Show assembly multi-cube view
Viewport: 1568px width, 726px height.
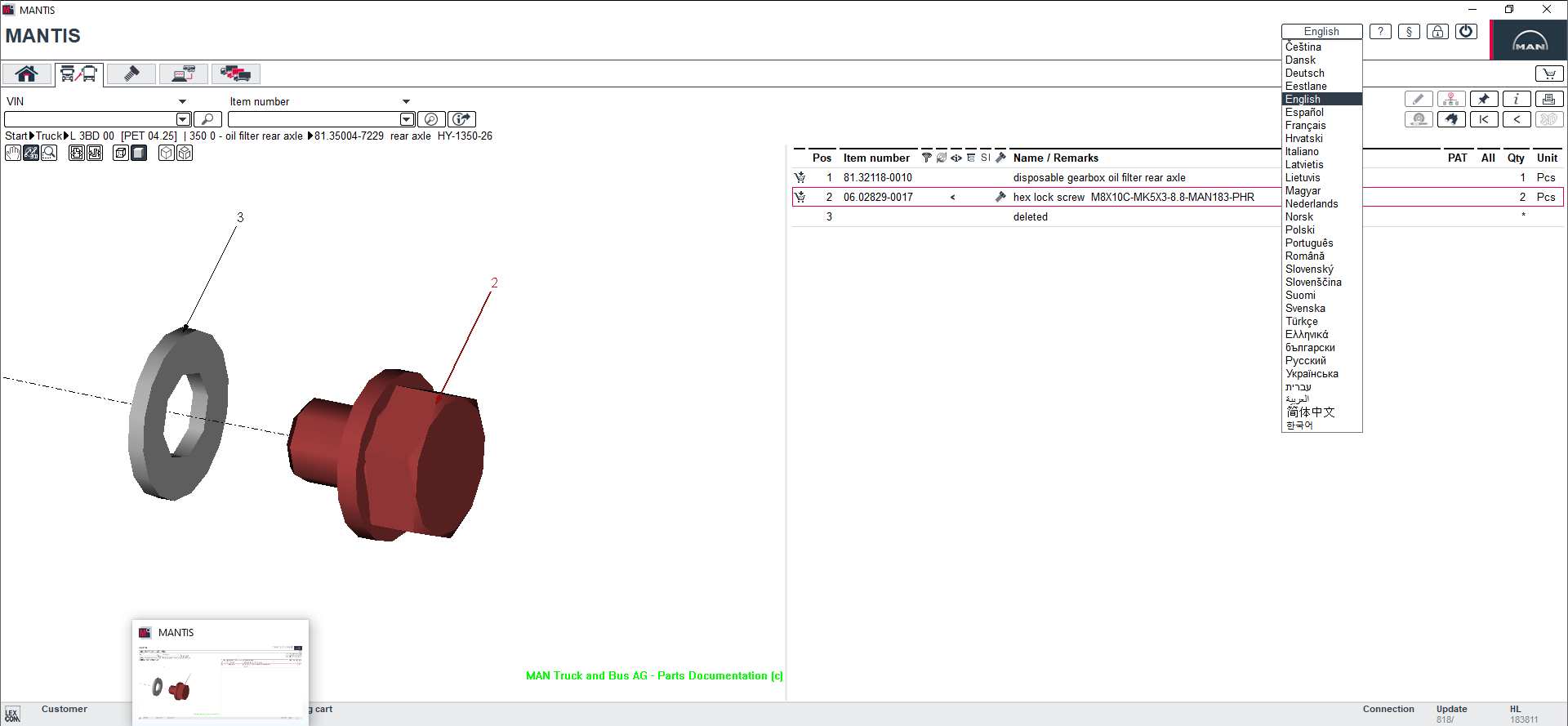tap(185, 153)
